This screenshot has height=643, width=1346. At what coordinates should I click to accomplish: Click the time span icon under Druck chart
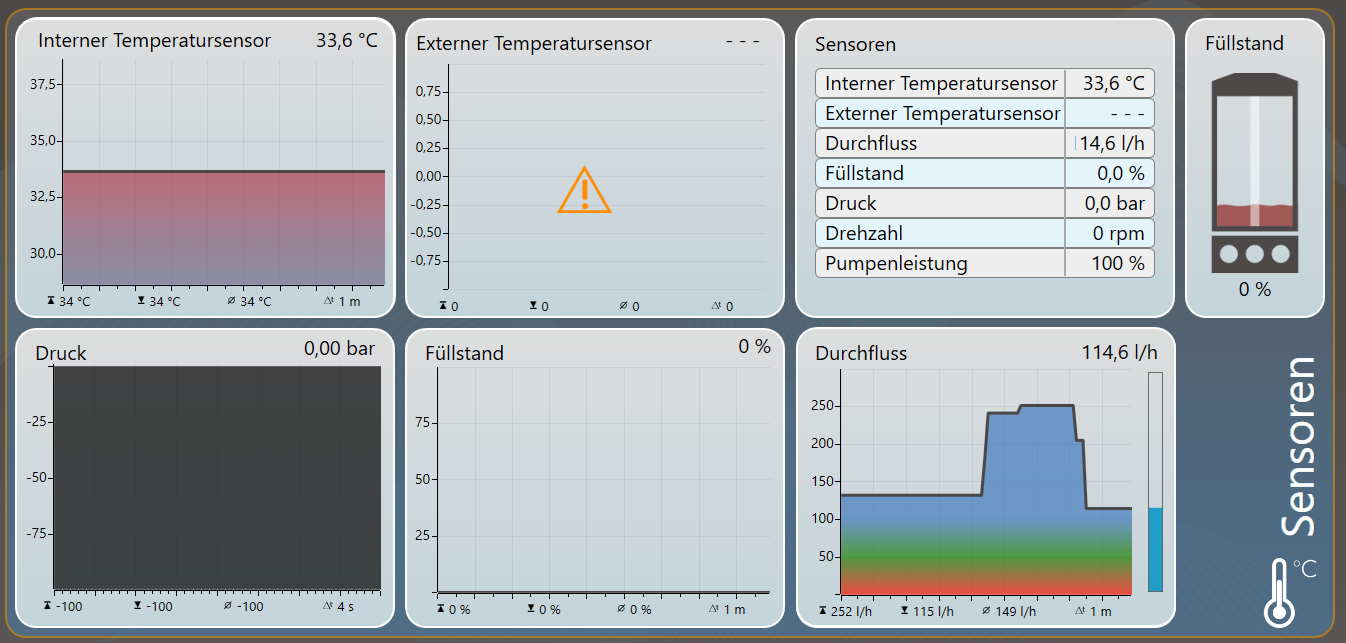(x=327, y=606)
